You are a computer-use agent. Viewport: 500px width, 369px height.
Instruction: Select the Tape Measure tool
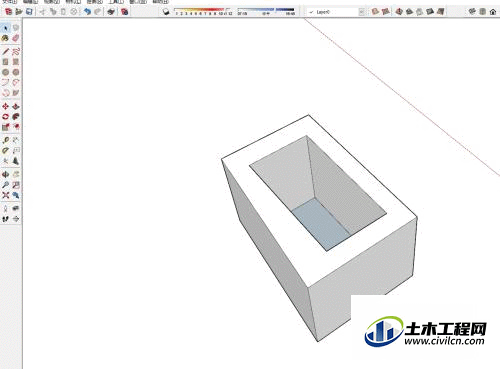tap(5, 140)
